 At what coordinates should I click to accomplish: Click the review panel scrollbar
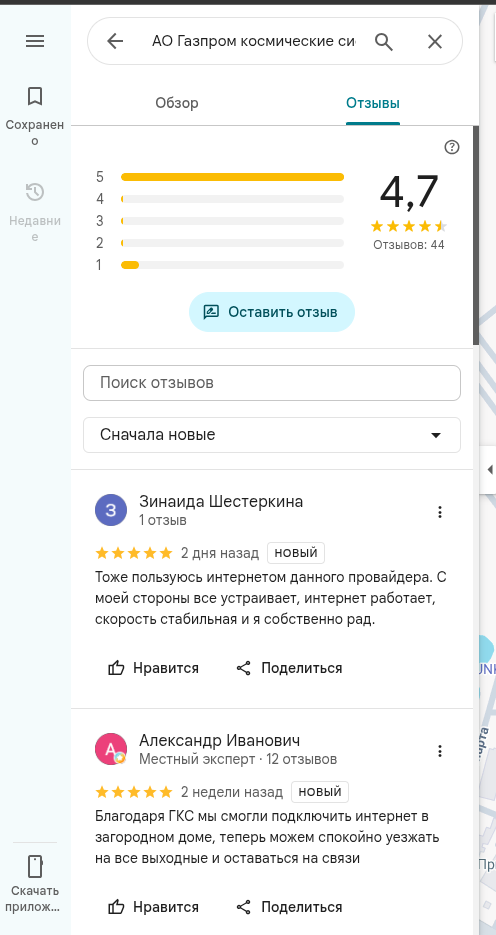point(476,235)
